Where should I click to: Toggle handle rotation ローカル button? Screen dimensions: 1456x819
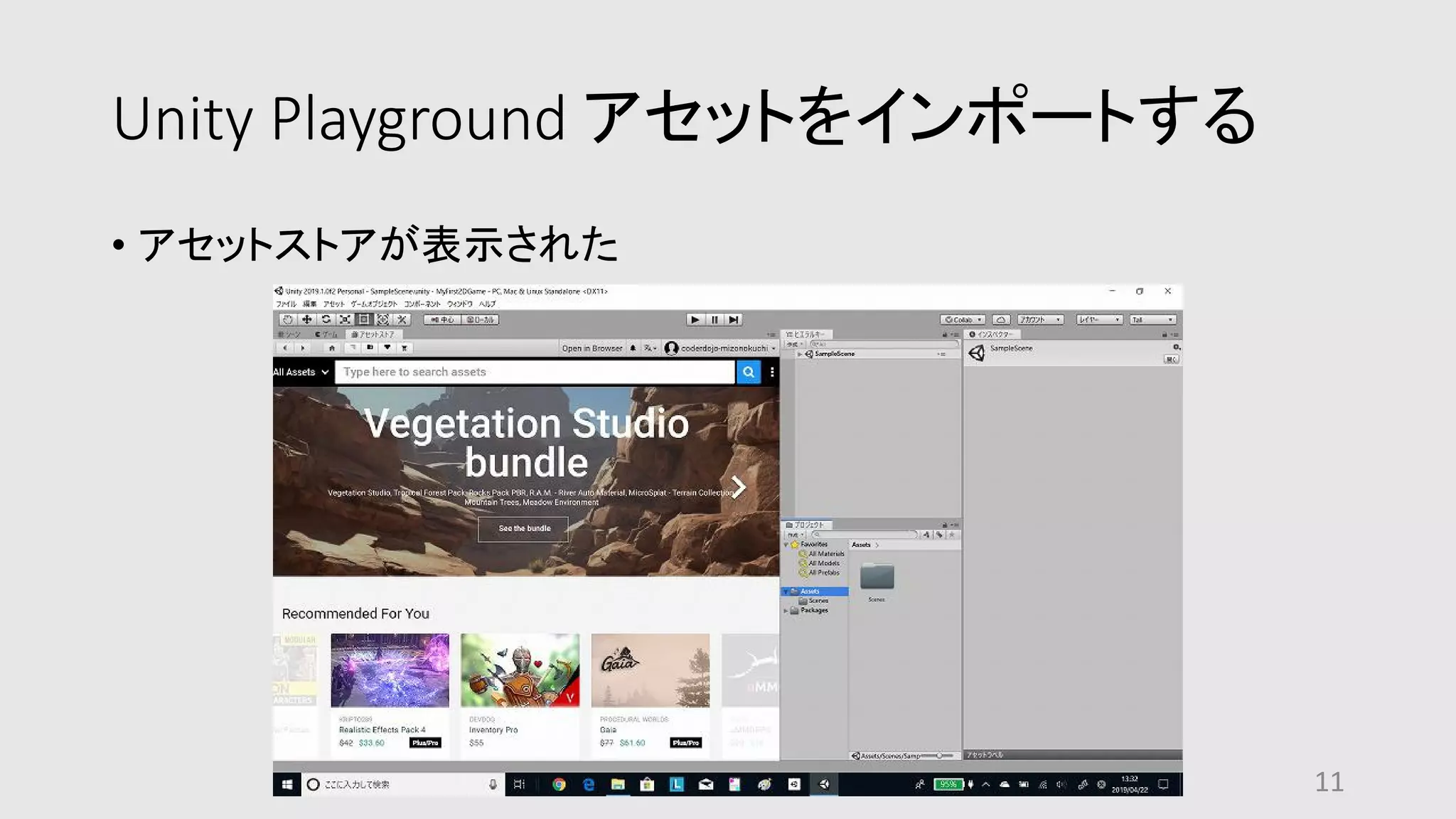tap(481, 320)
